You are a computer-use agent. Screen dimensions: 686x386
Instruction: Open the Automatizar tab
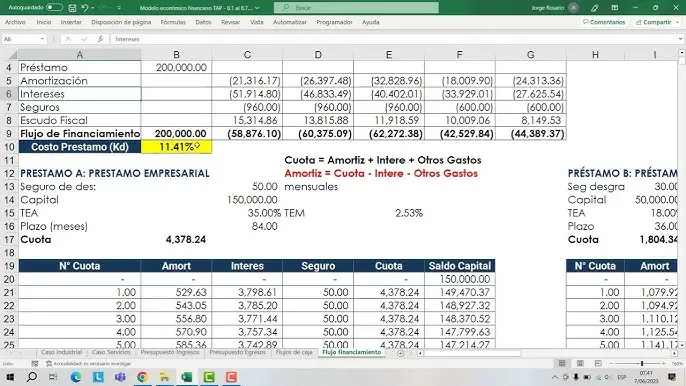[x=290, y=22]
